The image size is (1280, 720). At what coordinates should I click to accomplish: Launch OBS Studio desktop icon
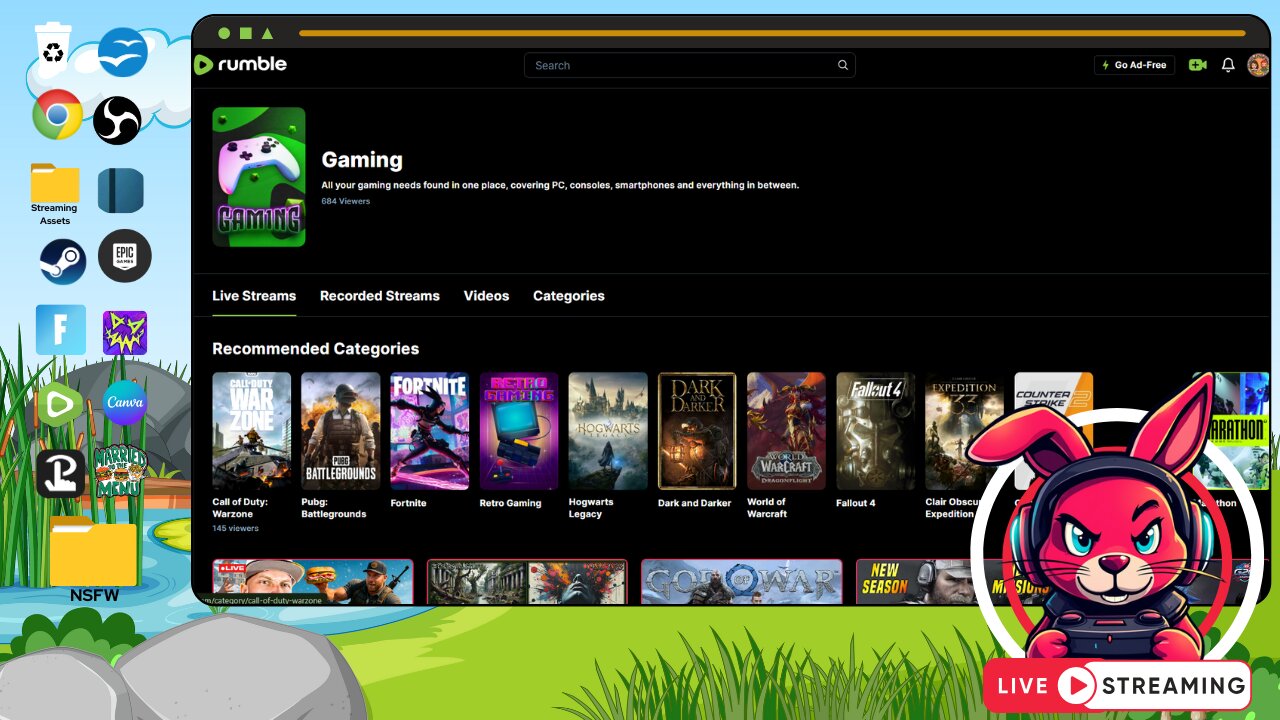(117, 120)
